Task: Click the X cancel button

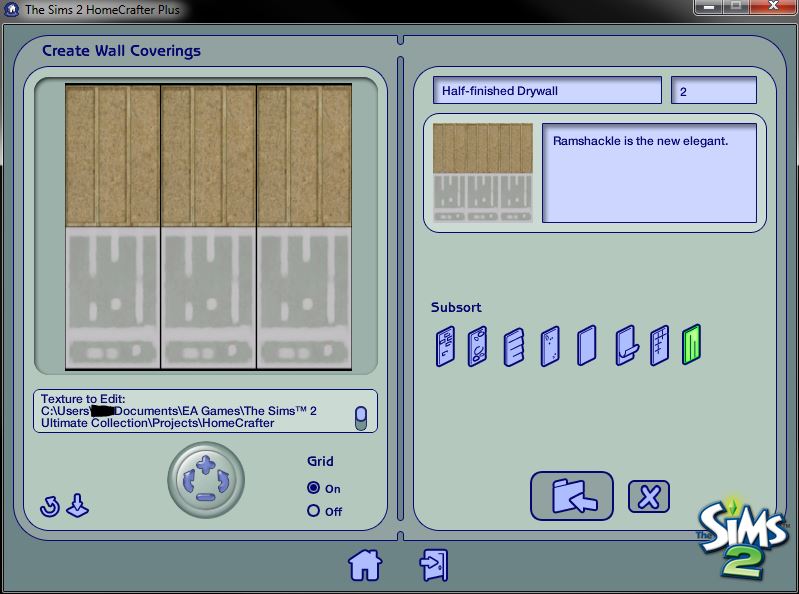Action: pos(649,496)
